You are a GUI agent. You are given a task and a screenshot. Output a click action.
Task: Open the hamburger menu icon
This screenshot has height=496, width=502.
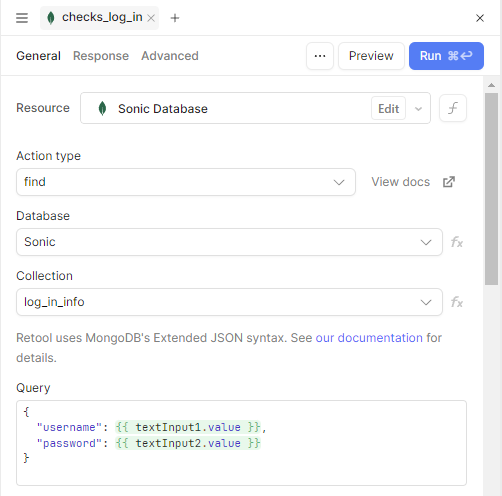click(22, 18)
